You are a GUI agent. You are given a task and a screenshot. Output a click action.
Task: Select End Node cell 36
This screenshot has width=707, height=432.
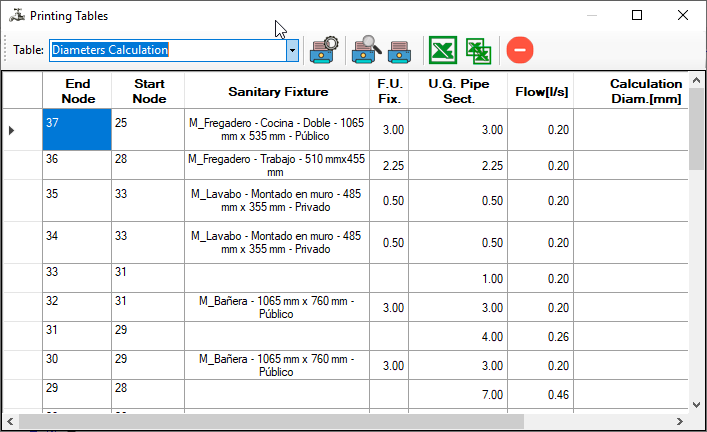click(77, 165)
